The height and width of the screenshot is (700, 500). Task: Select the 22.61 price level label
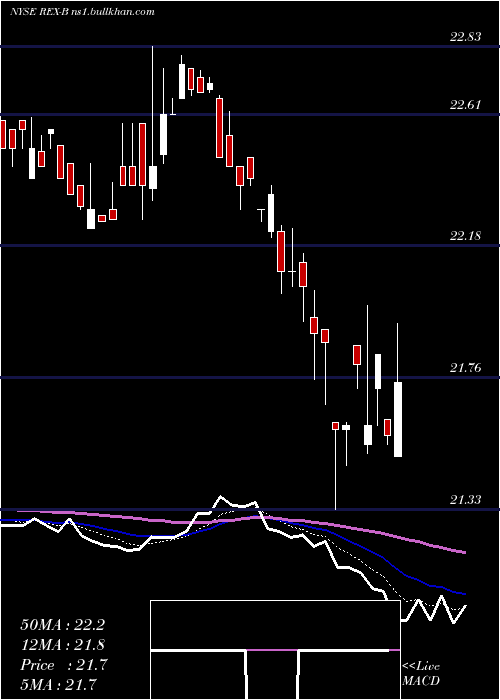466,105
